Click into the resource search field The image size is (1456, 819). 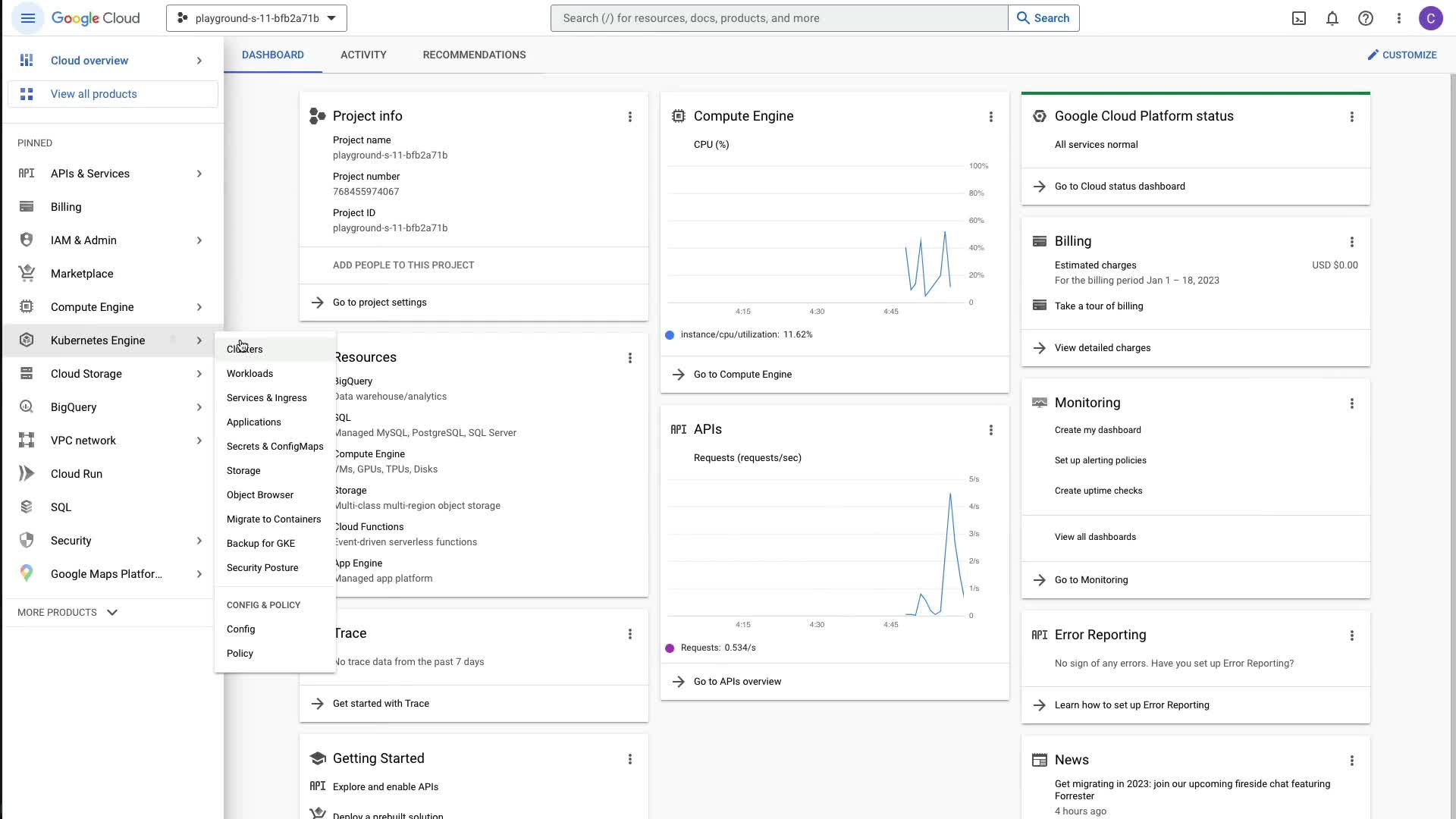(x=779, y=18)
